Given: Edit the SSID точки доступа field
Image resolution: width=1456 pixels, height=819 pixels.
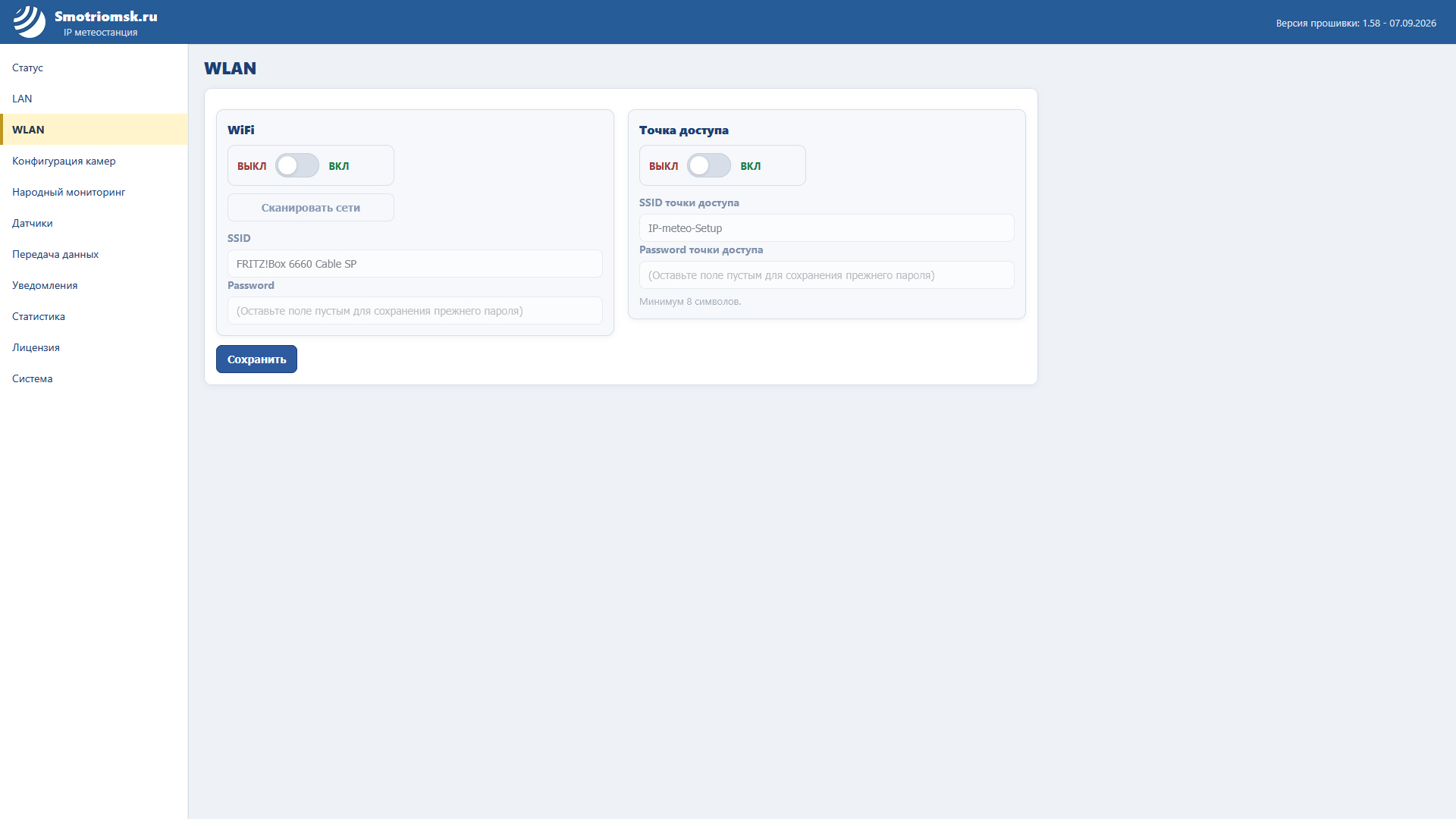Looking at the screenshot, I should tap(827, 228).
